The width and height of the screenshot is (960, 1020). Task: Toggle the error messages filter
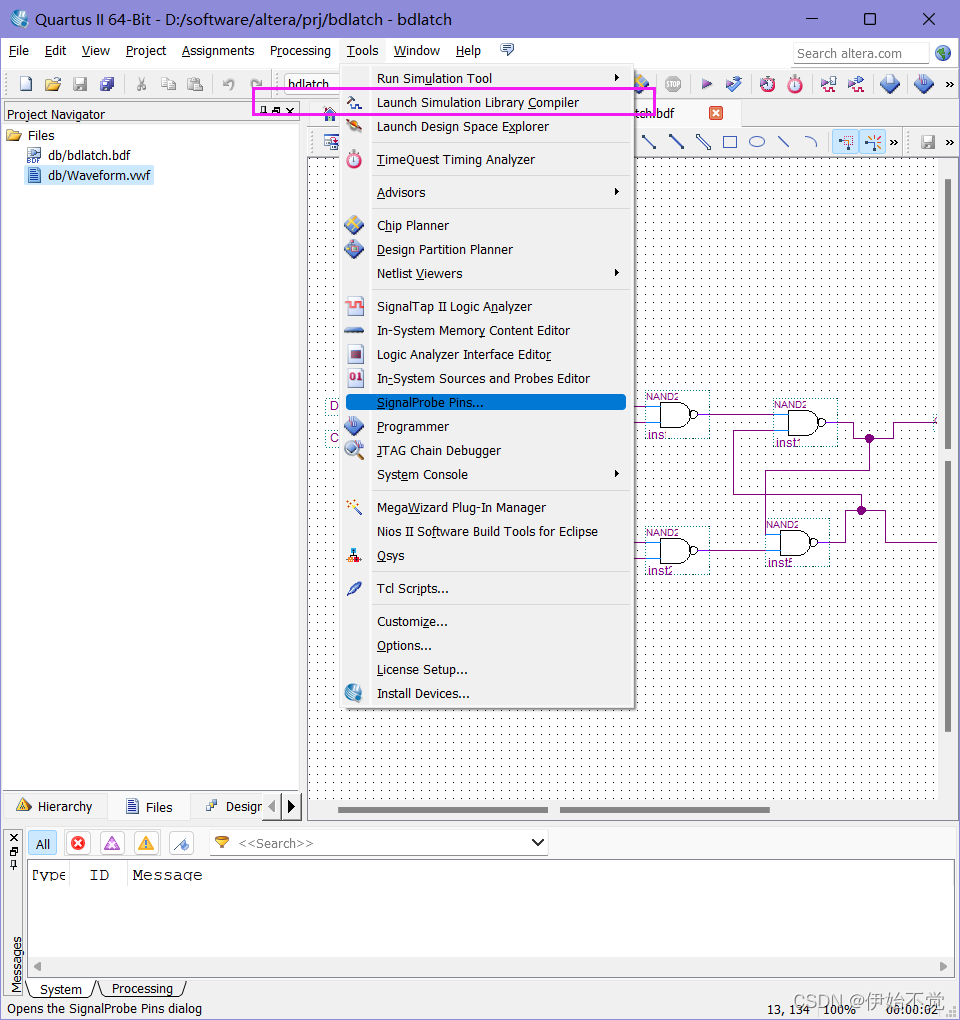coord(78,844)
